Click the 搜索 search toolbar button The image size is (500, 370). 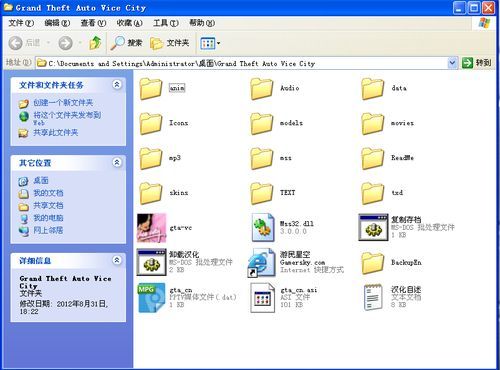[x=126, y=43]
